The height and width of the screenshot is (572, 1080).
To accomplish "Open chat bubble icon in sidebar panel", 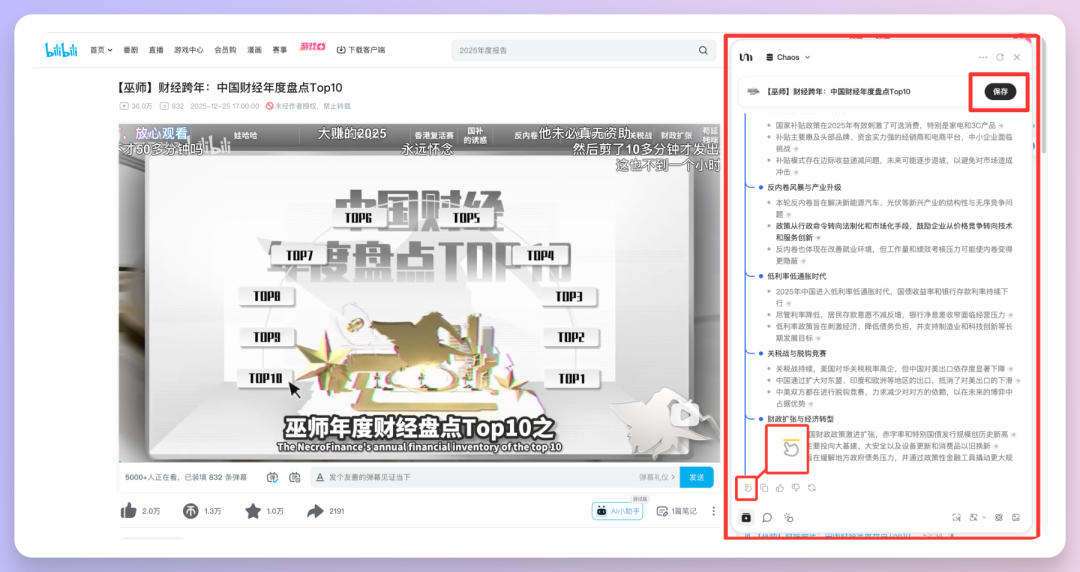I will 767,517.
